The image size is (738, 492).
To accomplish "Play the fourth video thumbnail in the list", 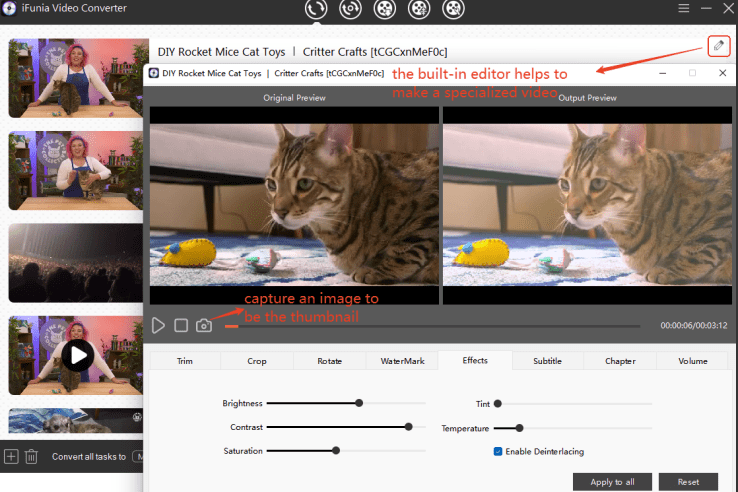I will (78, 354).
